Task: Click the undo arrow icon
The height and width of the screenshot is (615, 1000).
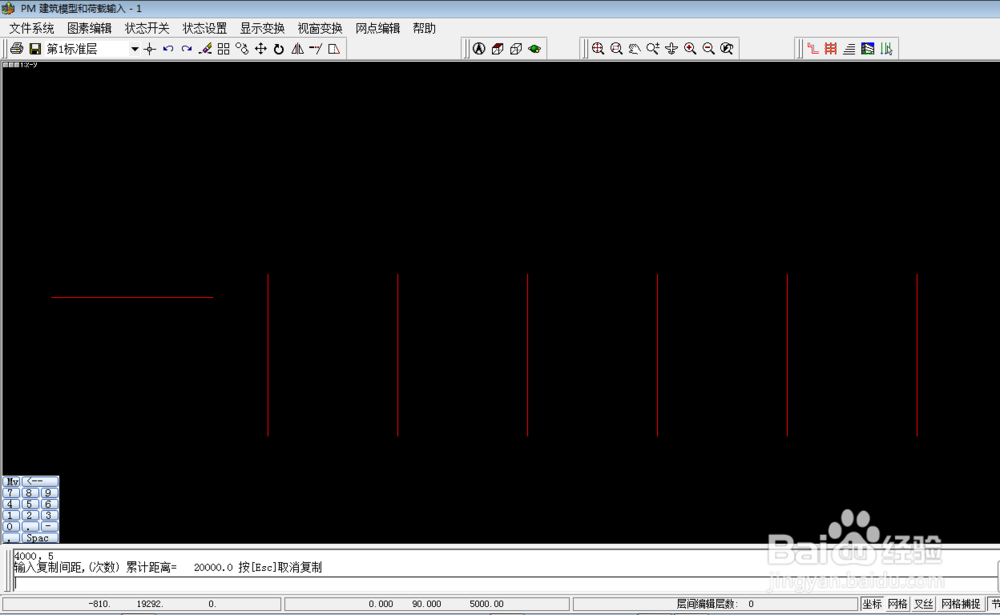Action: point(168,48)
